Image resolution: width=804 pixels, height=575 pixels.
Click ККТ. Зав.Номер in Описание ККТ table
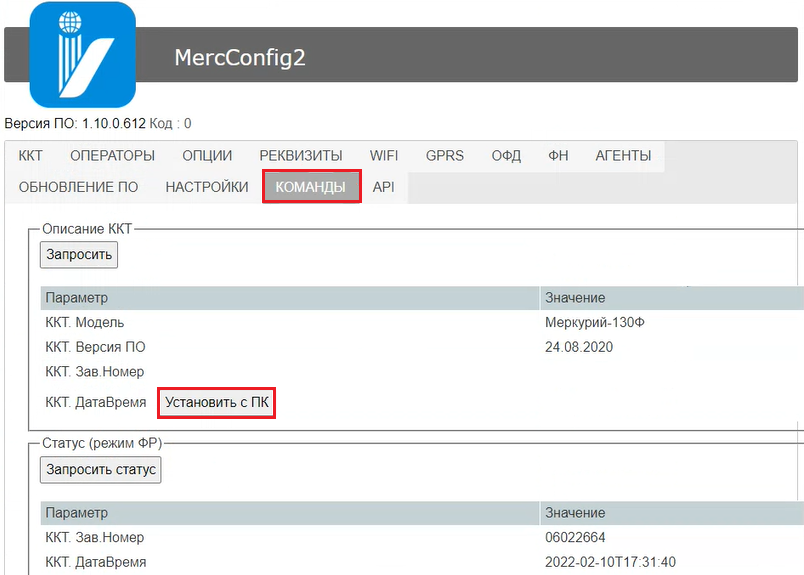(x=94, y=372)
